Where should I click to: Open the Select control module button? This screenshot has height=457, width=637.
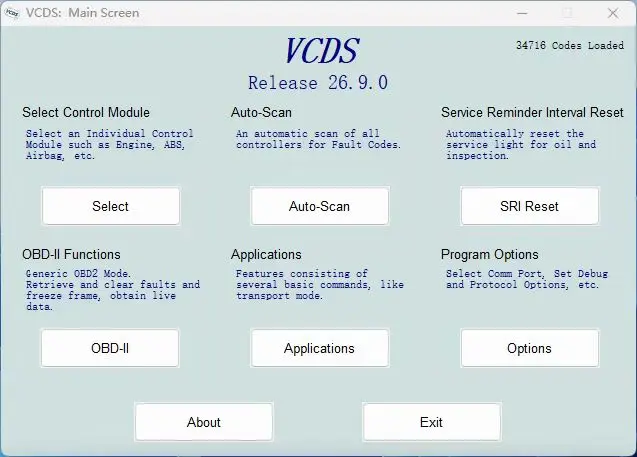click(110, 206)
